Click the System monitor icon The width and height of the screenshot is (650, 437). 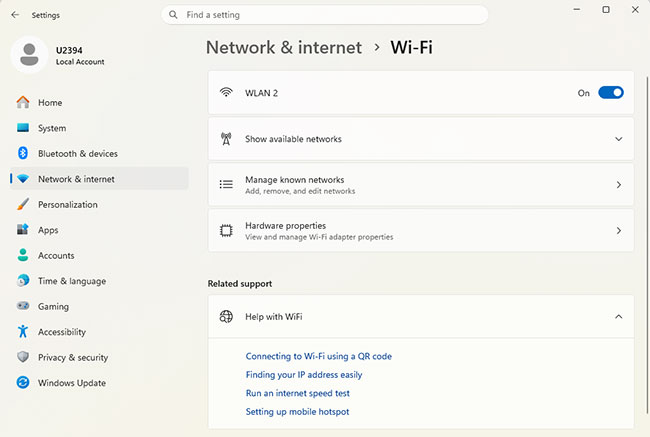[x=23, y=128]
